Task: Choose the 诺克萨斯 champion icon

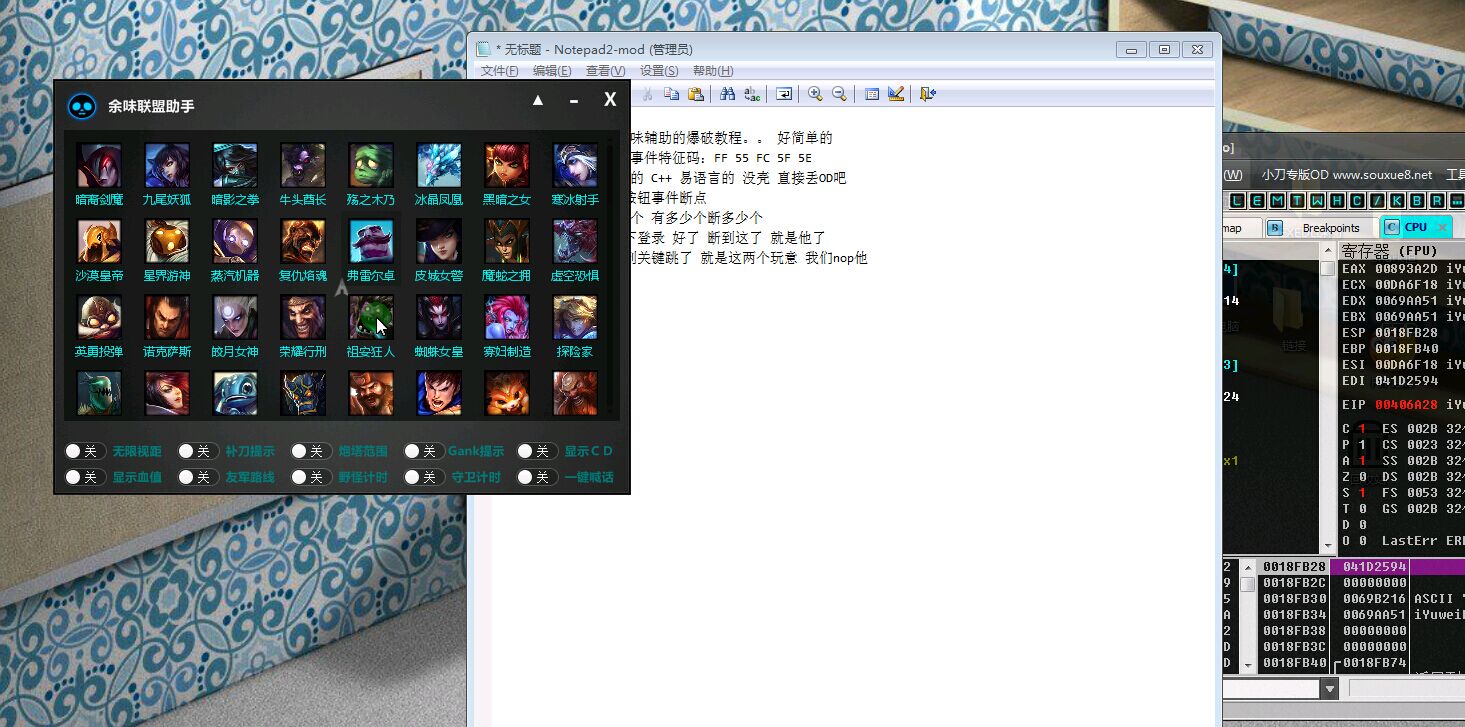Action: (x=167, y=317)
